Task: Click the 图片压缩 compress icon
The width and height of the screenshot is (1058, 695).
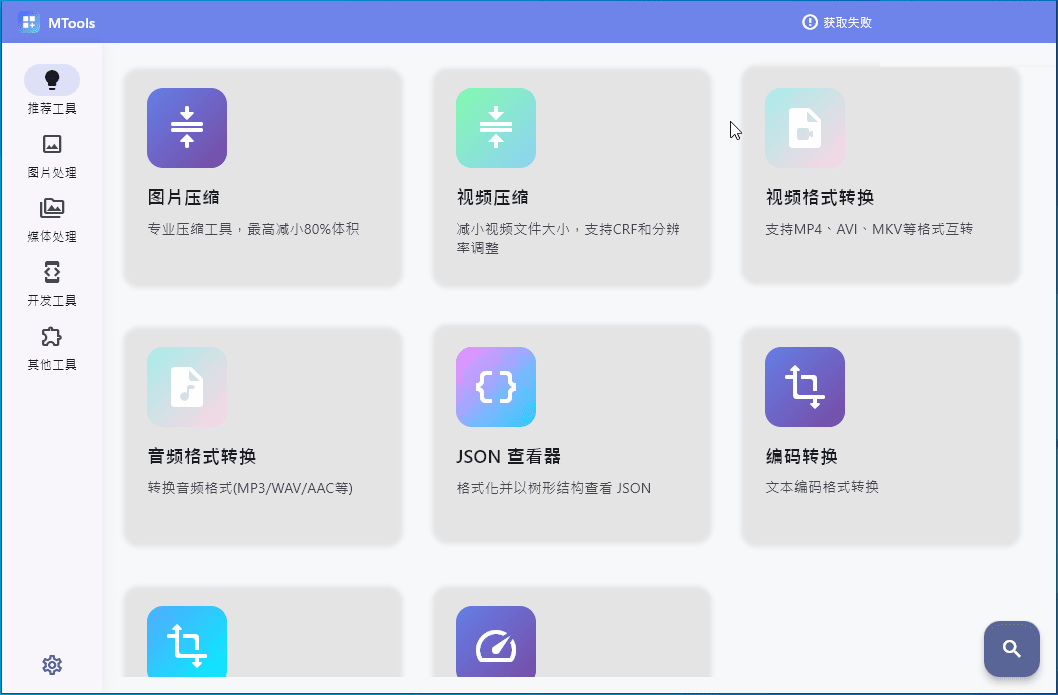Action: [187, 128]
